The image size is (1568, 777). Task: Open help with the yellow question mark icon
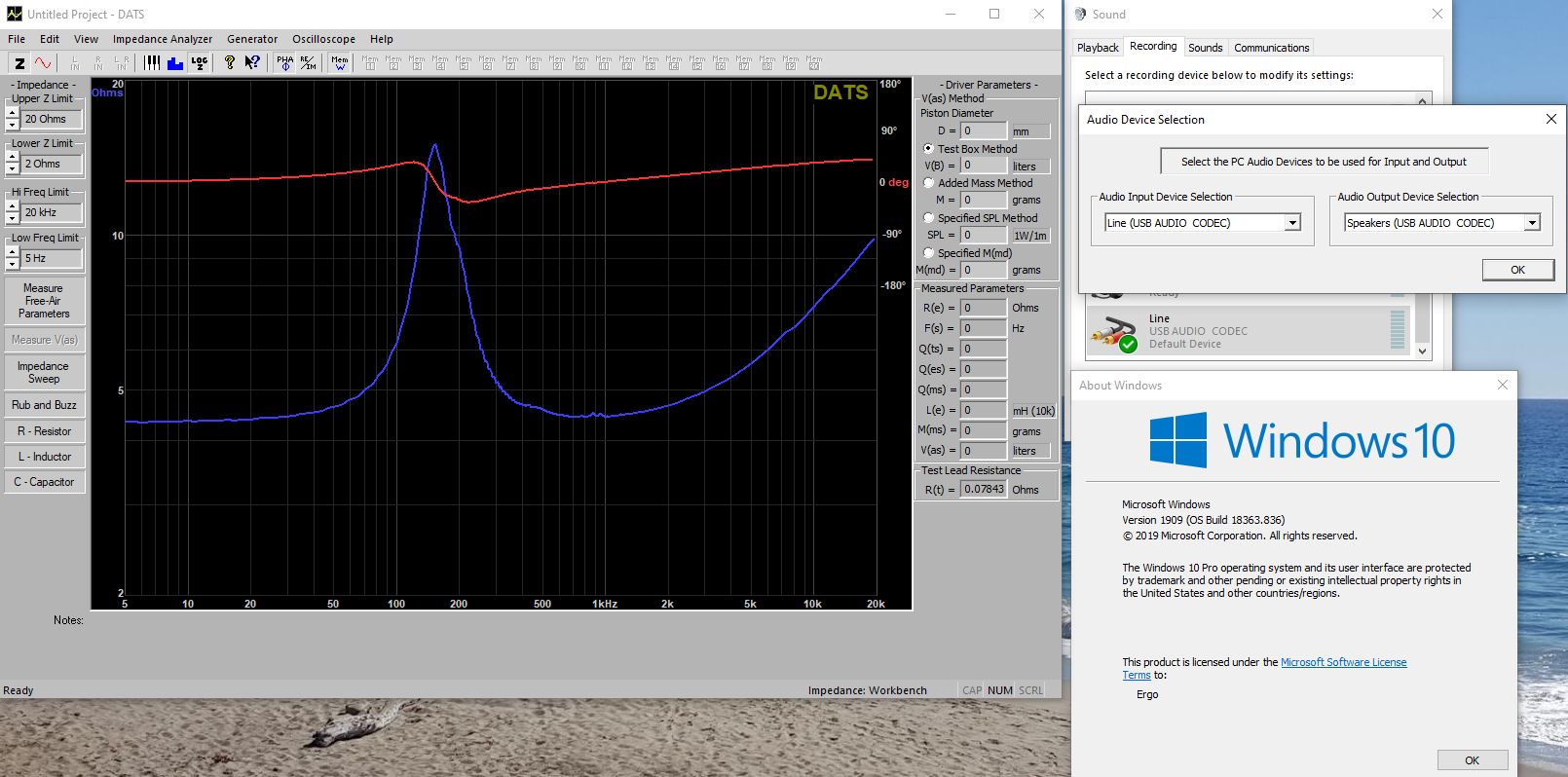pyautogui.click(x=230, y=63)
